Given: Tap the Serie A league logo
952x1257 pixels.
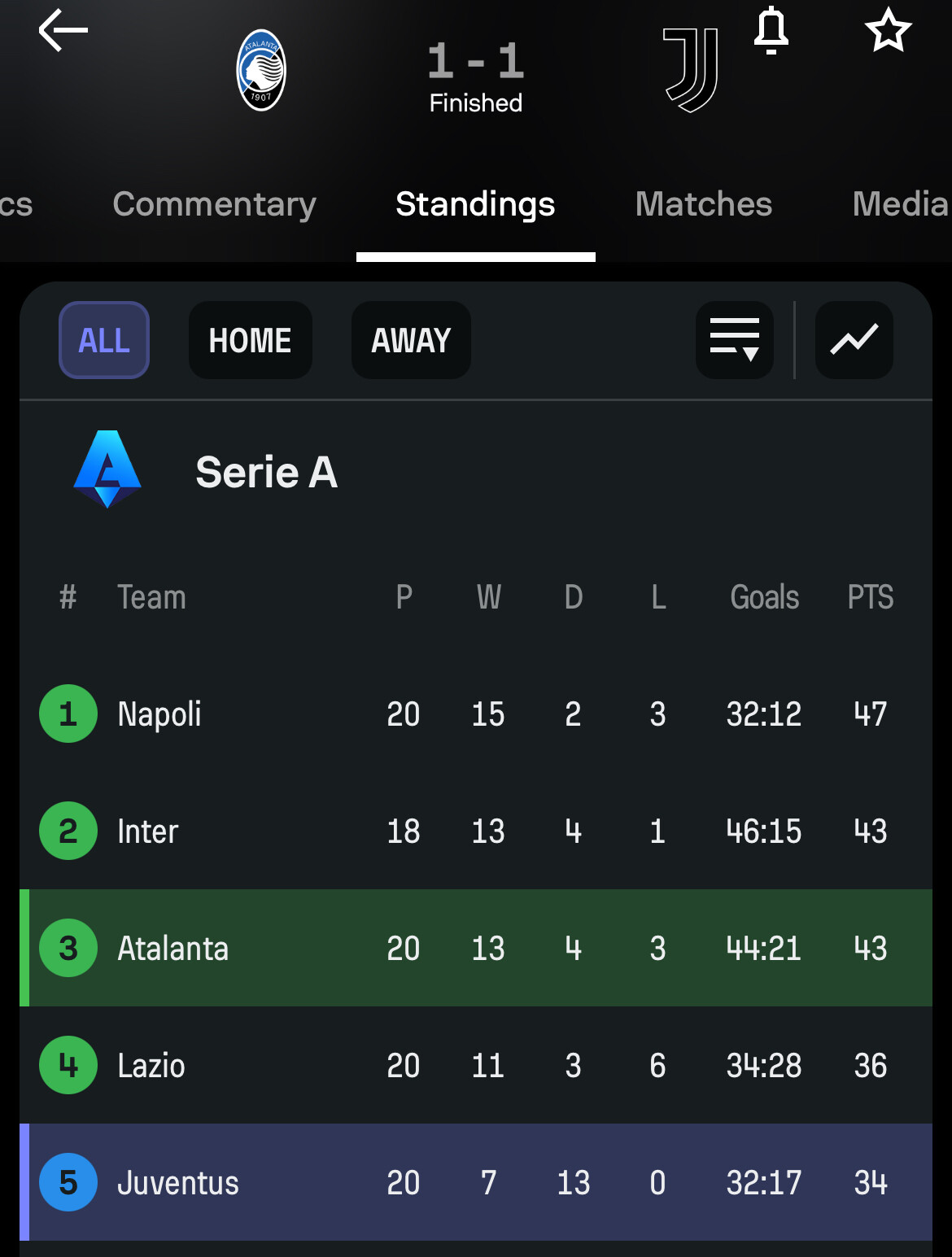Looking at the screenshot, I should point(107,470).
